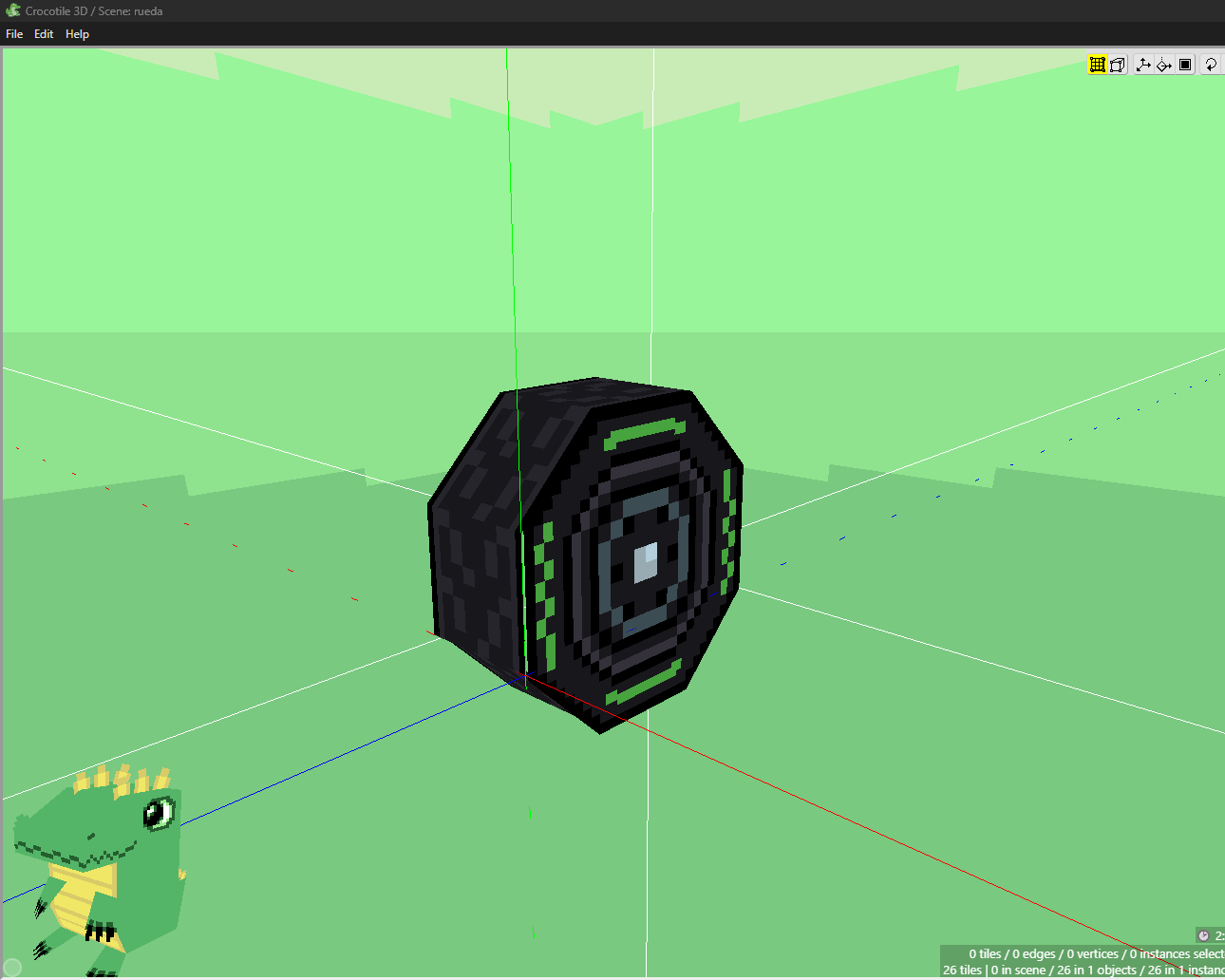Click the top green stripe on the wheel rim
Screen dimensions: 1225x980
[646, 433]
